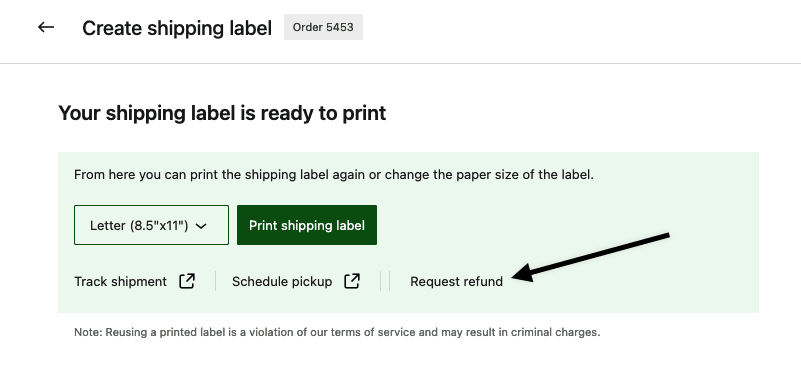Open the Letter paper size dropdown
The width and height of the screenshot is (801, 383).
tap(151, 225)
